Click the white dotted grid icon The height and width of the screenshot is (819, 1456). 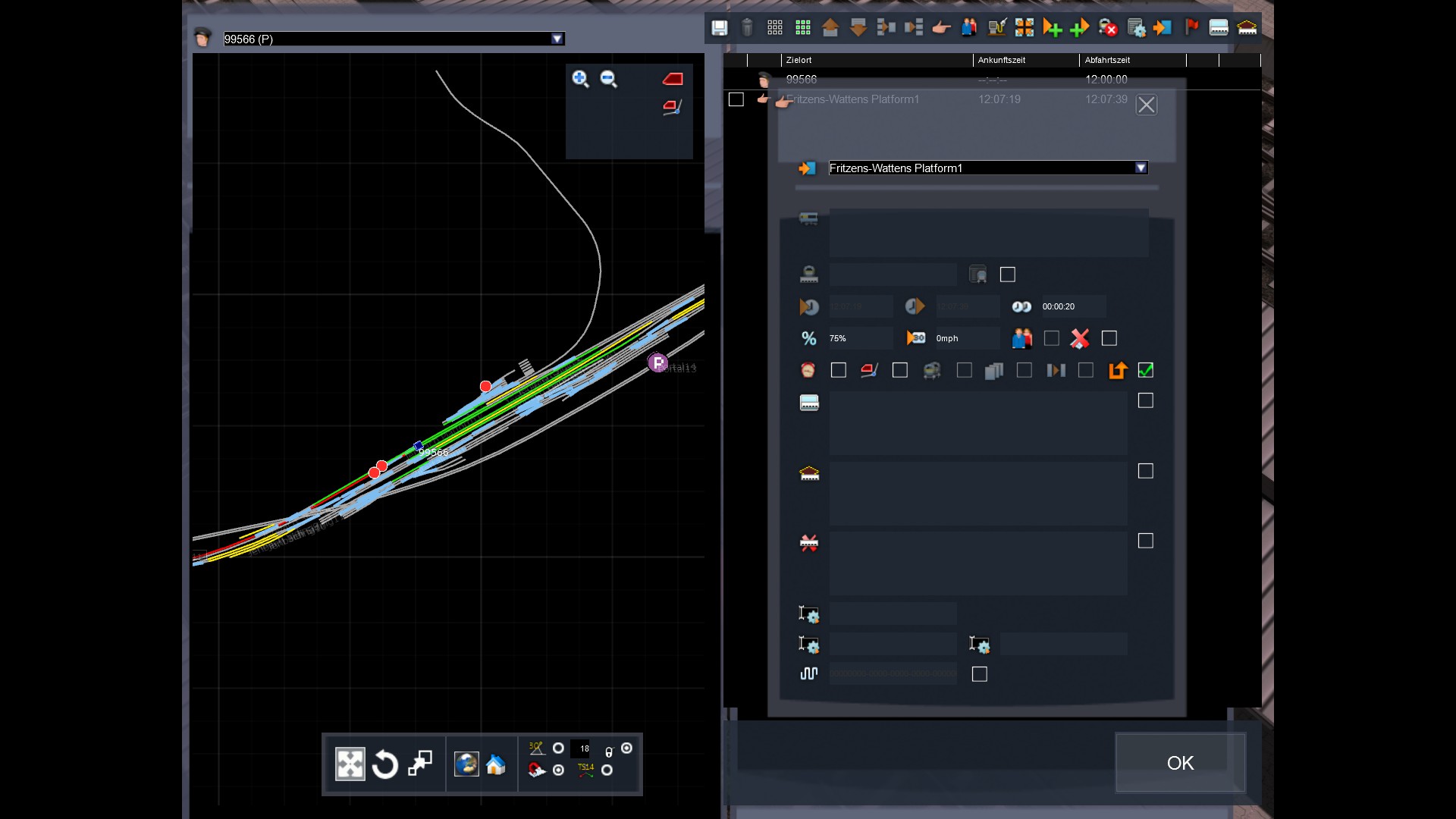pyautogui.click(x=775, y=28)
